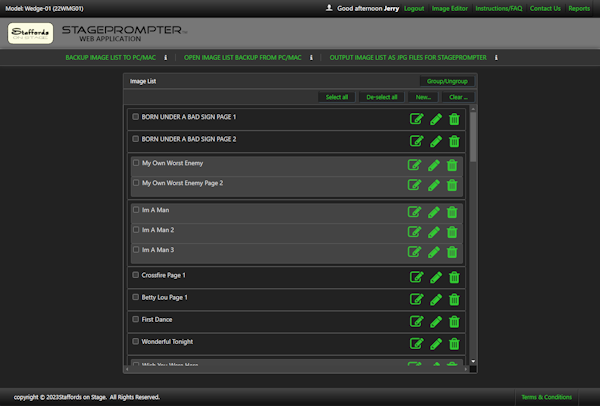600x406 pixels.
Task: Open editor icon for Crossfire Page 1
Action: pyautogui.click(x=416, y=277)
